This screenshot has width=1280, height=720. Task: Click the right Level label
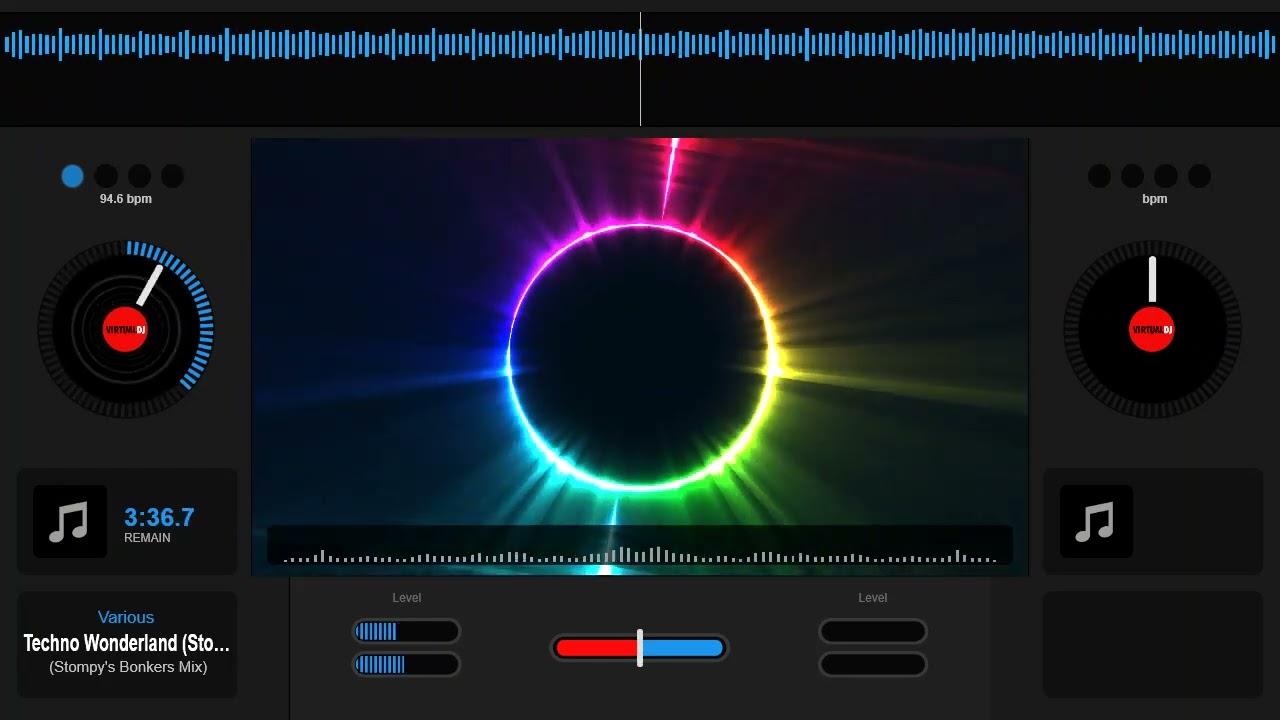[x=873, y=598]
